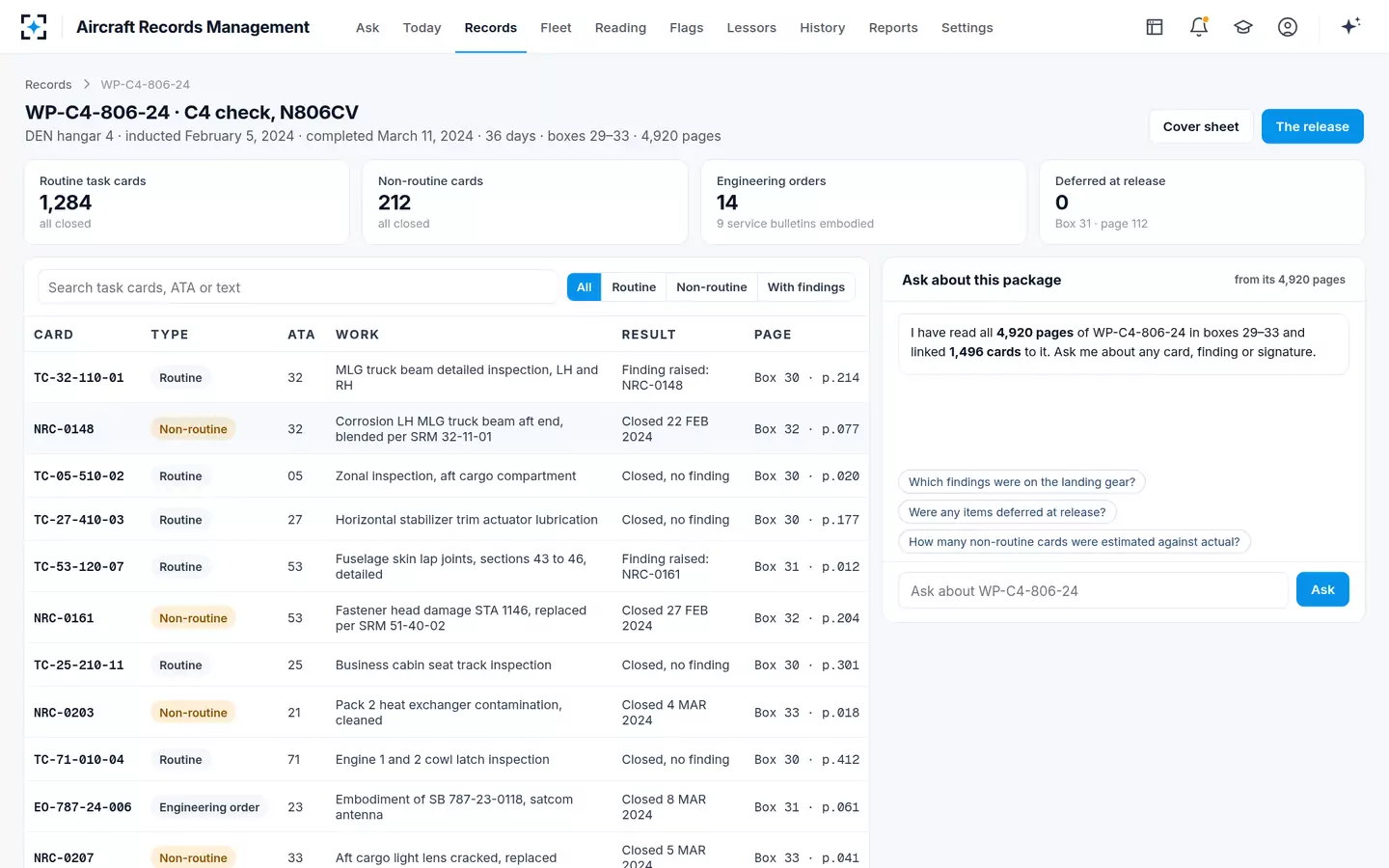Open the layout panel icon

(x=1155, y=27)
